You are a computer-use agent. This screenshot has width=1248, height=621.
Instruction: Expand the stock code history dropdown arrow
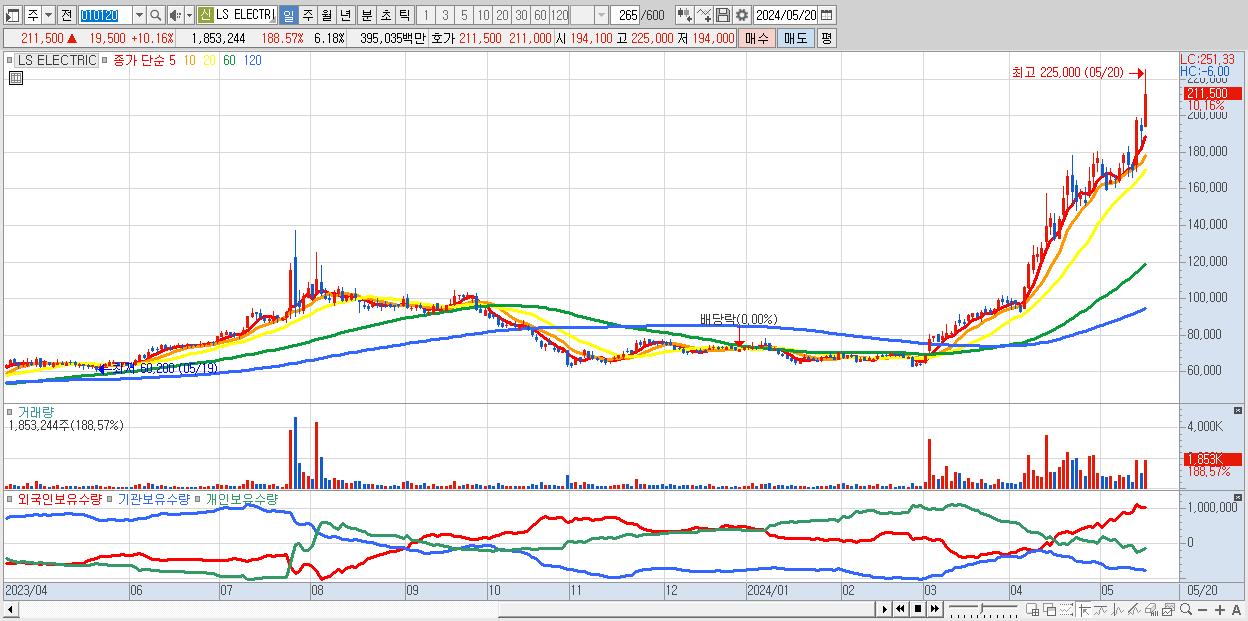click(x=139, y=15)
